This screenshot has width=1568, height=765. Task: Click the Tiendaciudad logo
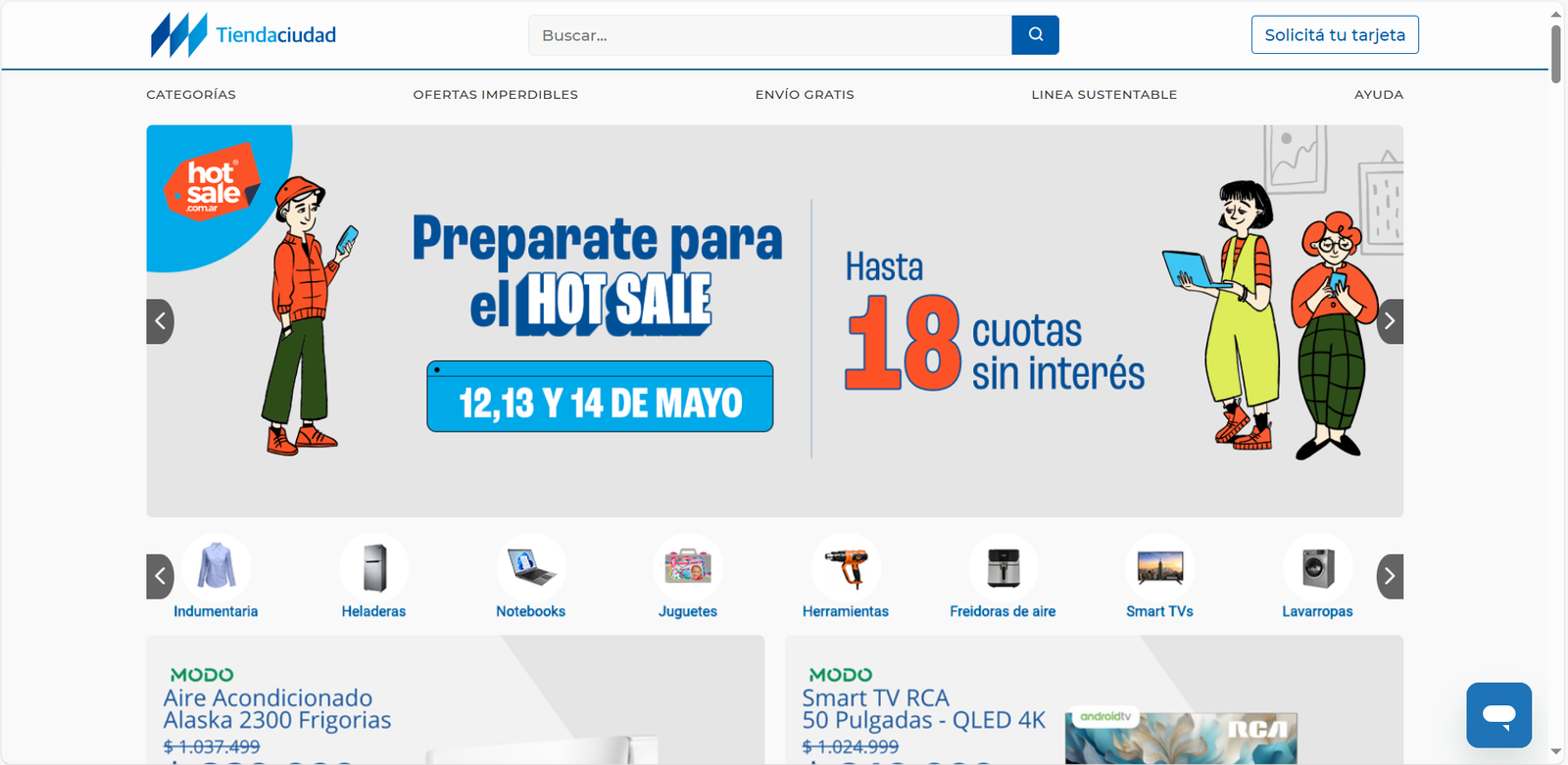(243, 35)
